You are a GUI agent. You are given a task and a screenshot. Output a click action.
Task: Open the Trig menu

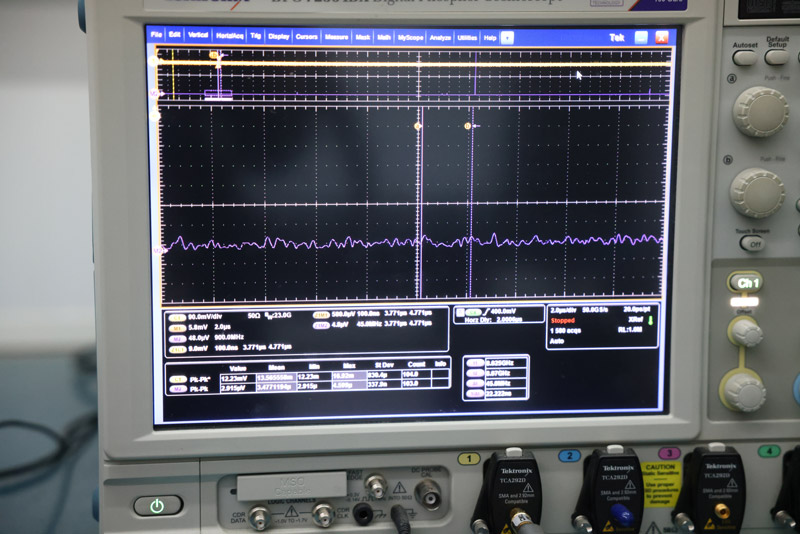point(256,36)
